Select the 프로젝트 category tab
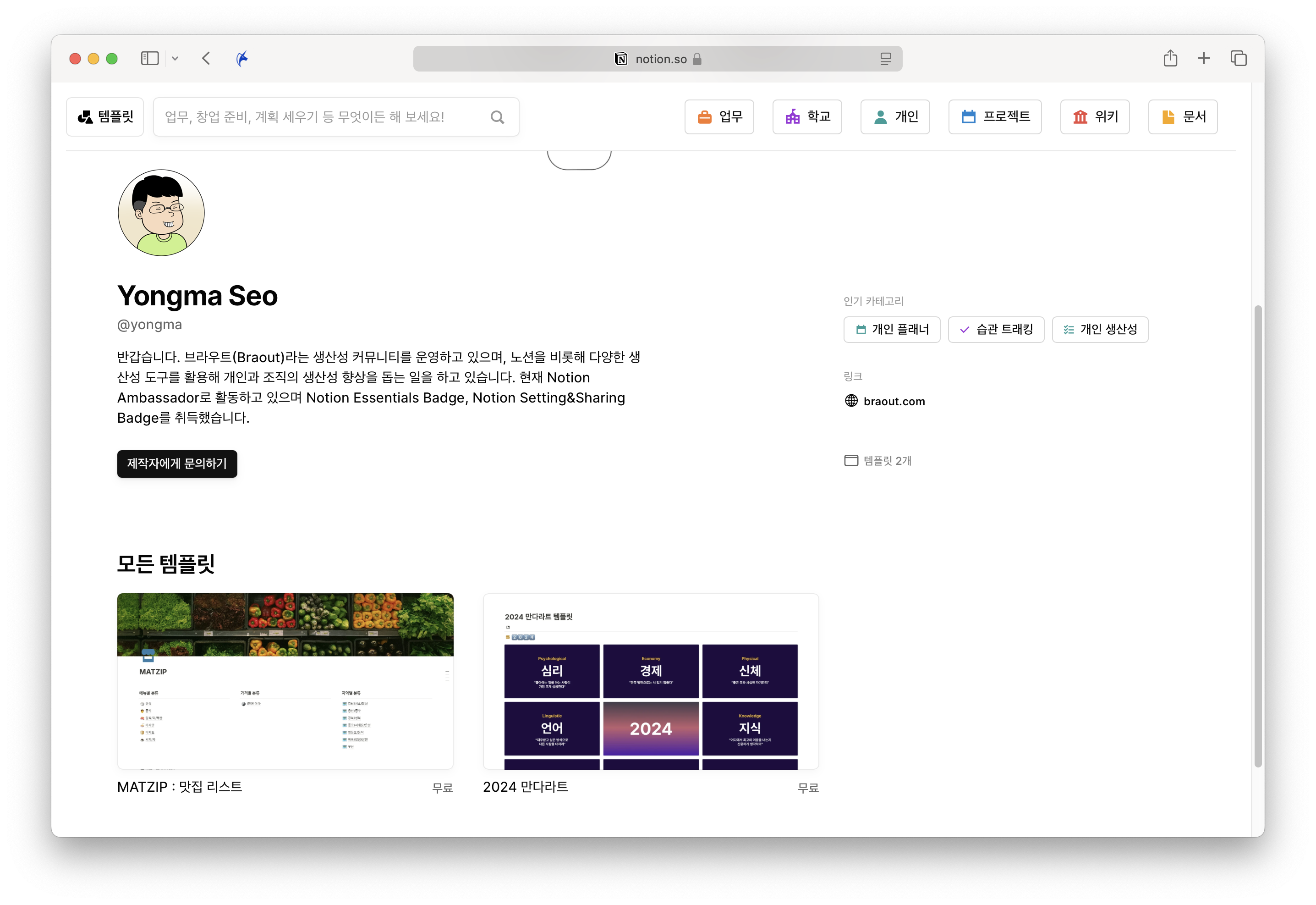 [995, 117]
